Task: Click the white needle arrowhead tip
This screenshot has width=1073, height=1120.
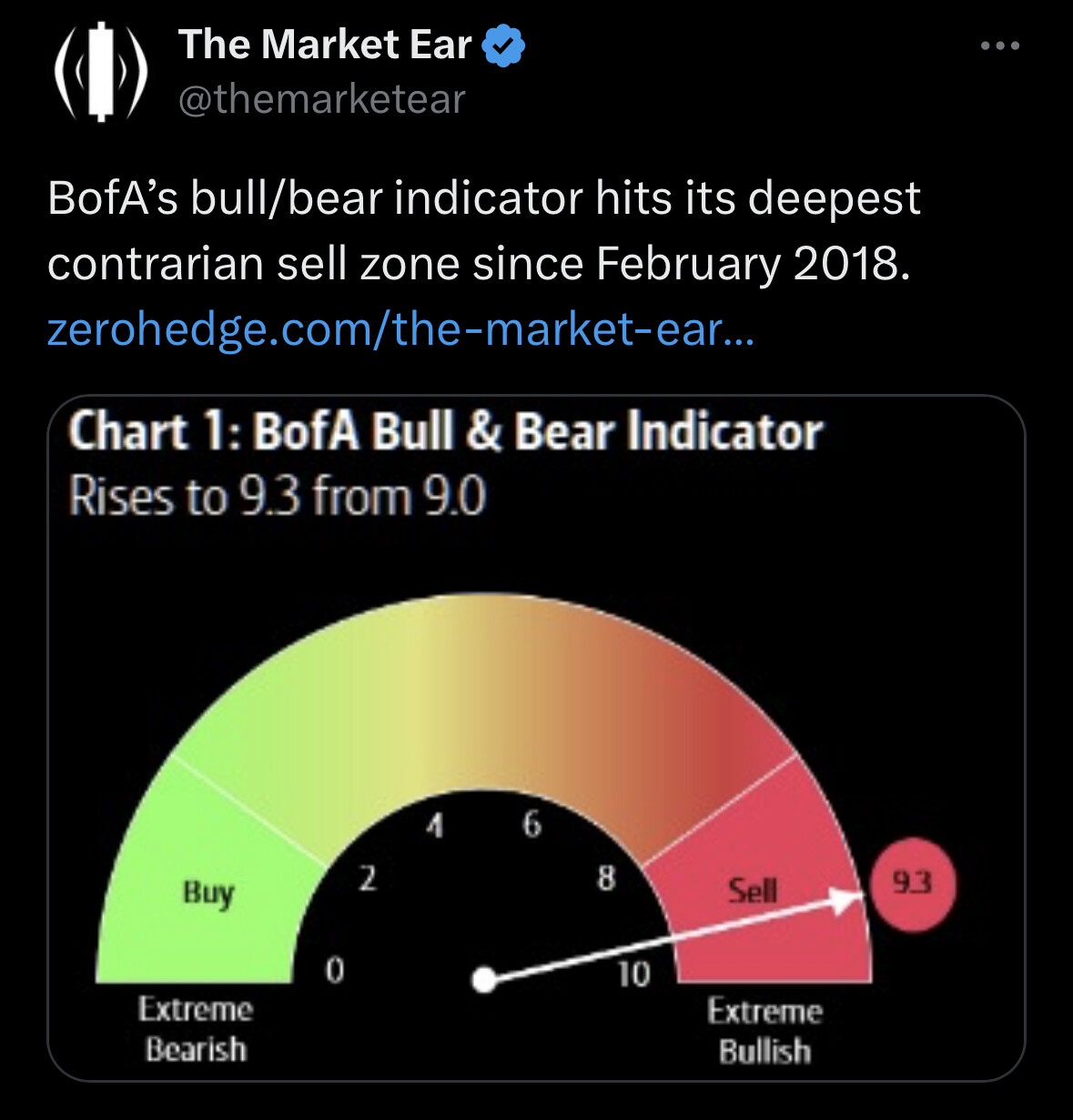Action: 857,895
